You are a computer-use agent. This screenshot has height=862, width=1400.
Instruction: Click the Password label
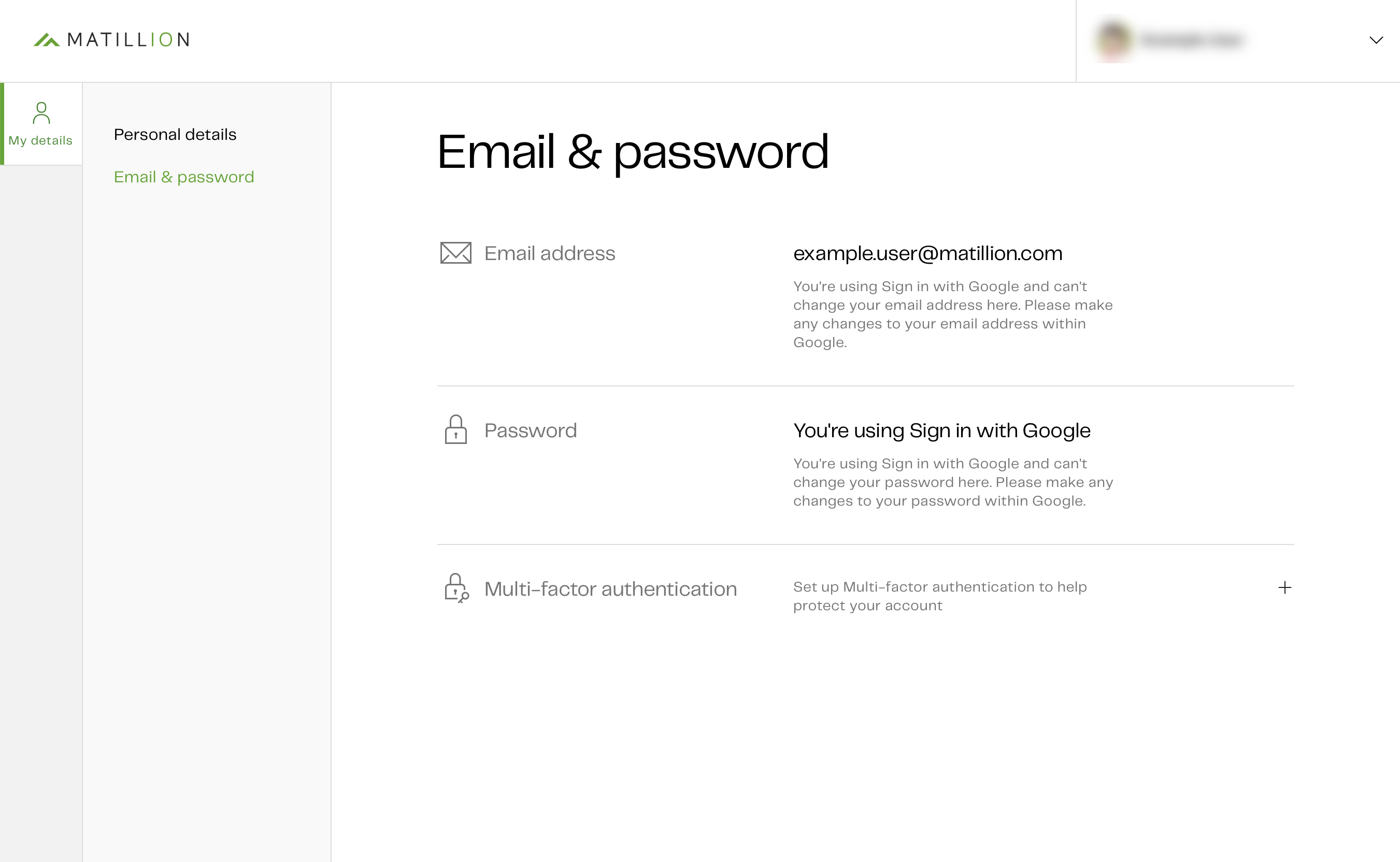pyautogui.click(x=531, y=430)
